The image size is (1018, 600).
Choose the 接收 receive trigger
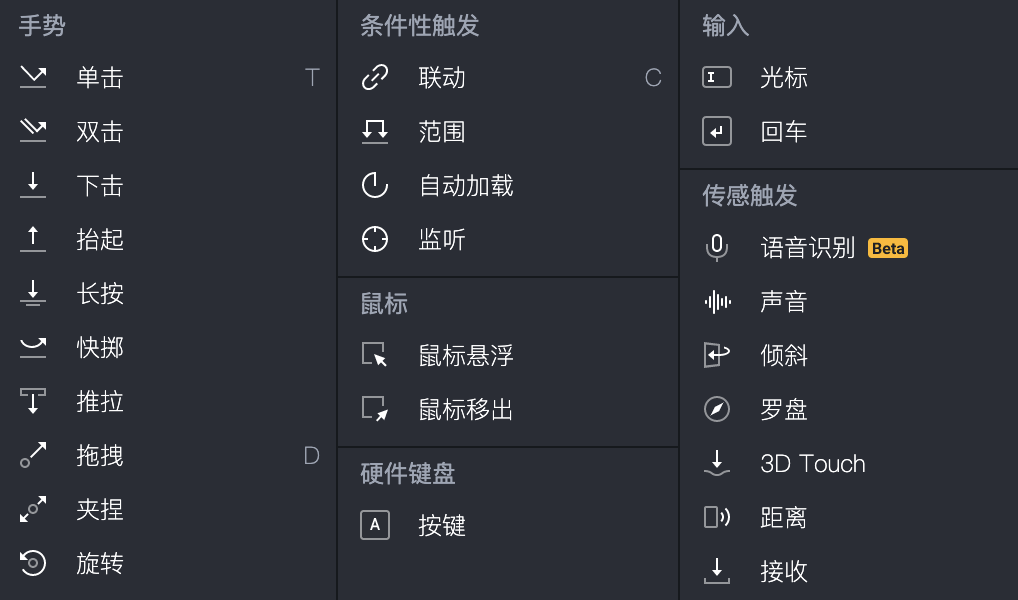(783, 572)
